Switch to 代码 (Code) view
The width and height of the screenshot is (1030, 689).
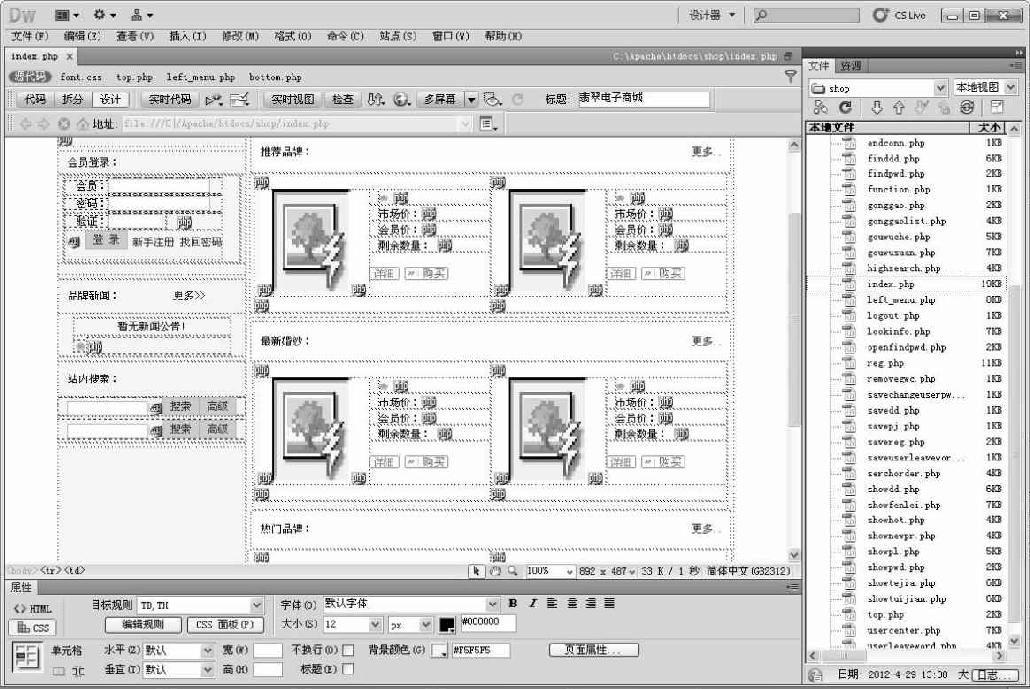[35, 99]
